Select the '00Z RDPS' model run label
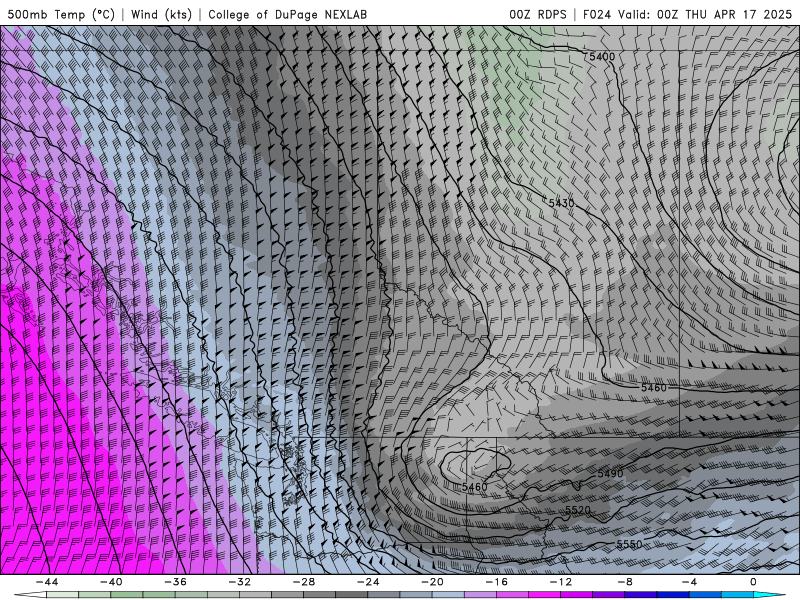The image size is (800, 600). pyautogui.click(x=537, y=14)
